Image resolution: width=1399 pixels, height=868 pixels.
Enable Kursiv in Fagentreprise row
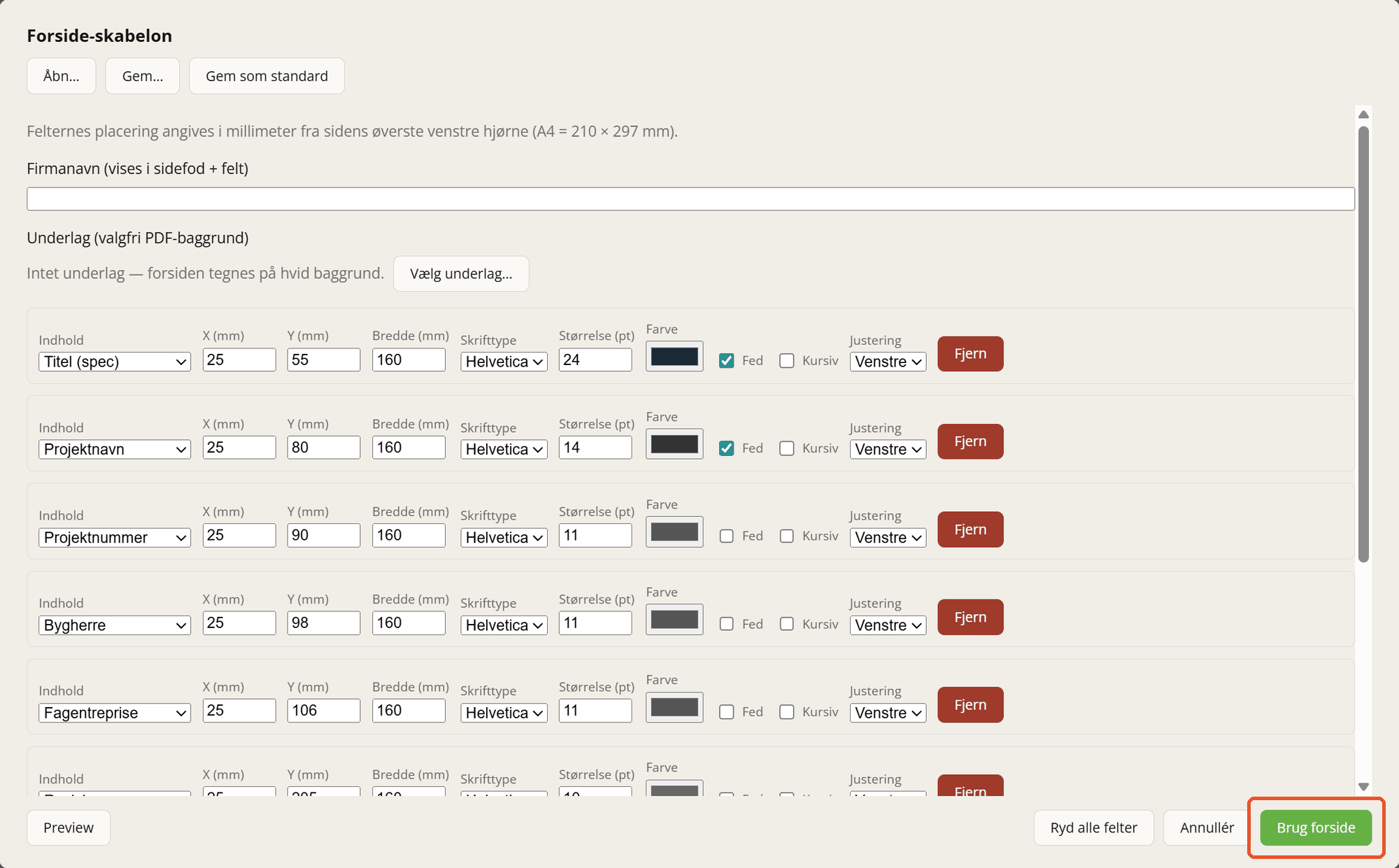tap(787, 711)
